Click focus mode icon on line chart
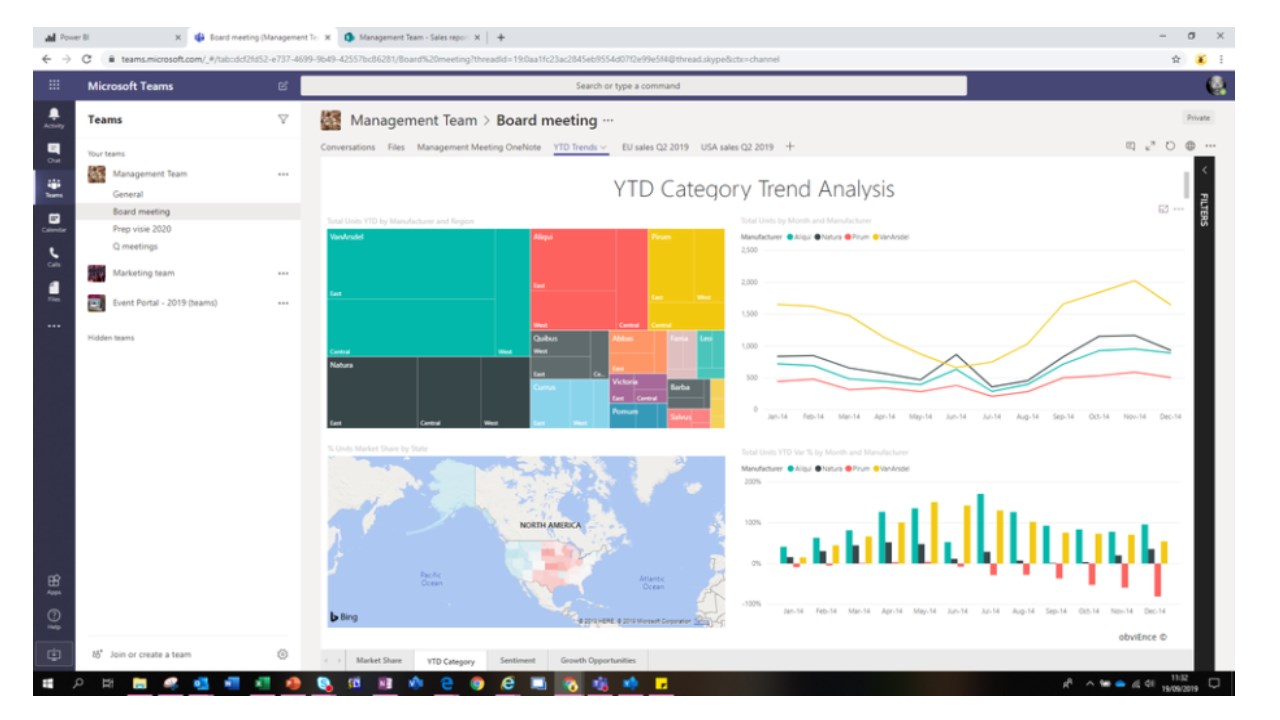The image size is (1280, 720). click(1163, 209)
